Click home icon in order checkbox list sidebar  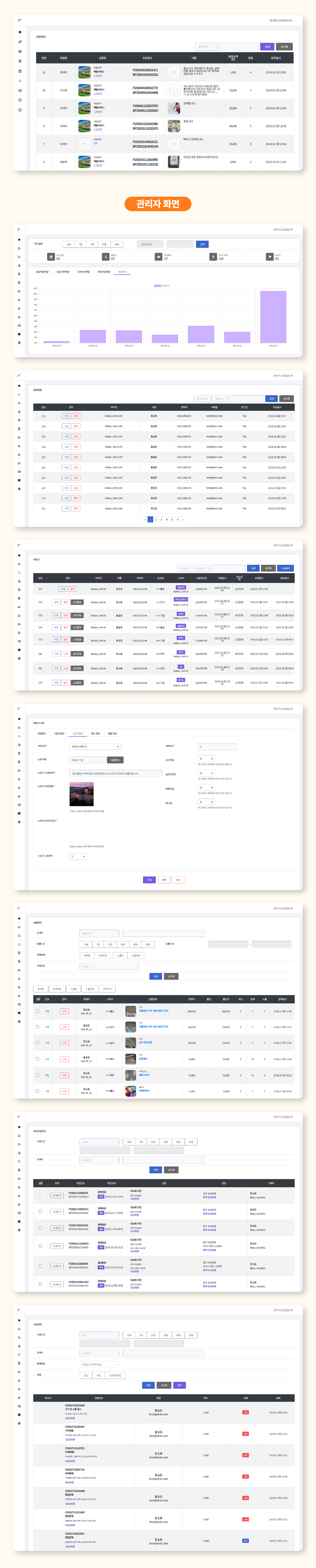19,1127
